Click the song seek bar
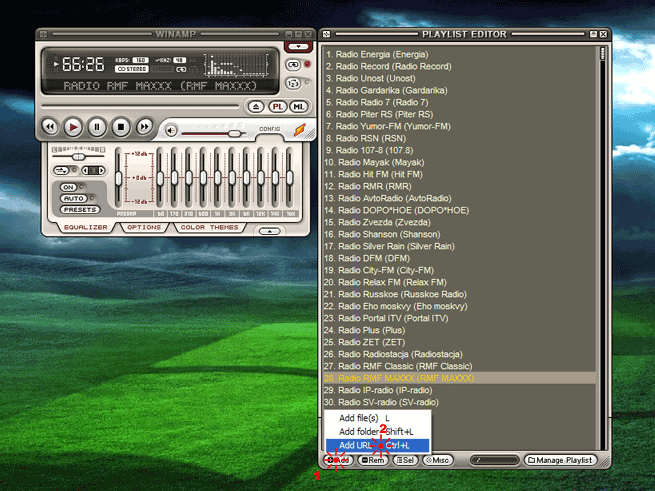The width and height of the screenshot is (655, 491). (140, 106)
